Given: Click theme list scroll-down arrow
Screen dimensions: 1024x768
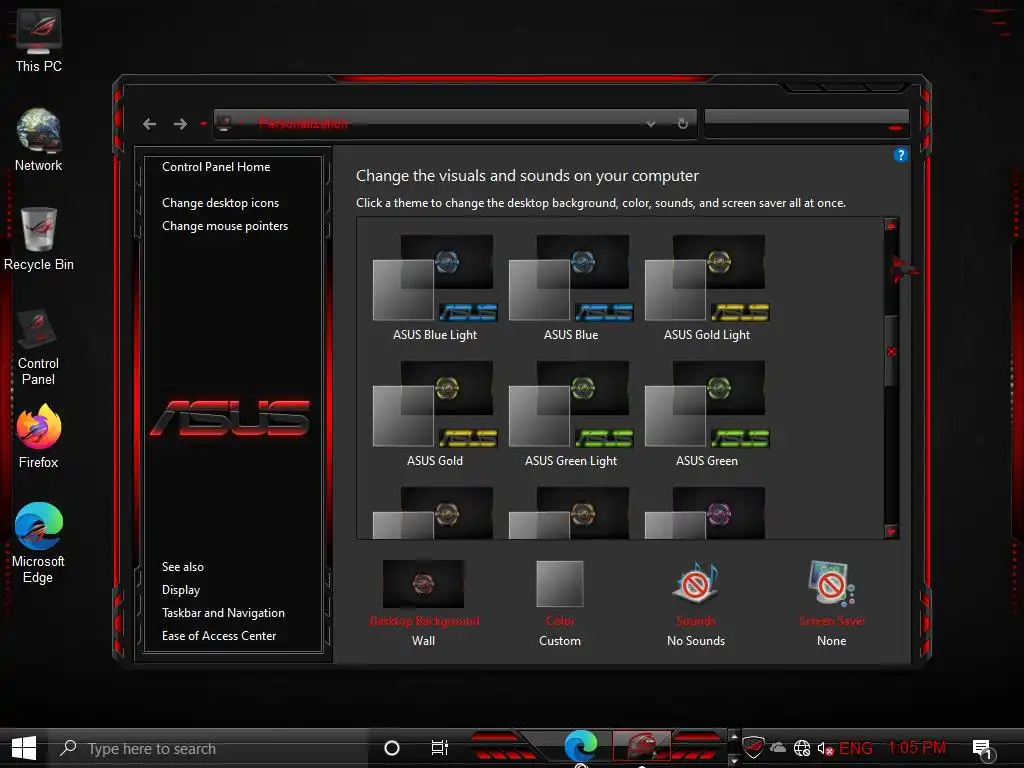Looking at the screenshot, I should 891,532.
